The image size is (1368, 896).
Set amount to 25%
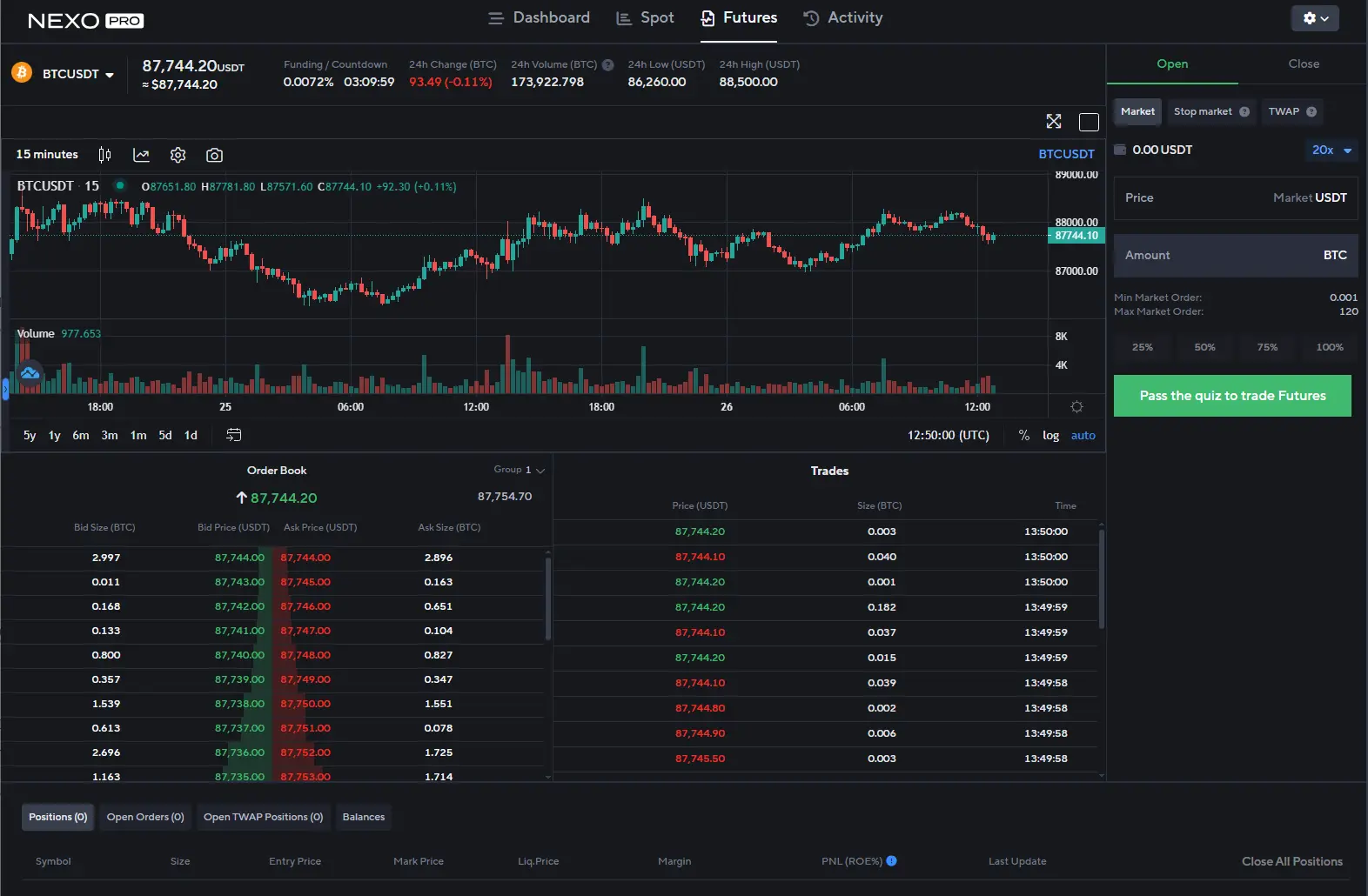[x=1143, y=347]
